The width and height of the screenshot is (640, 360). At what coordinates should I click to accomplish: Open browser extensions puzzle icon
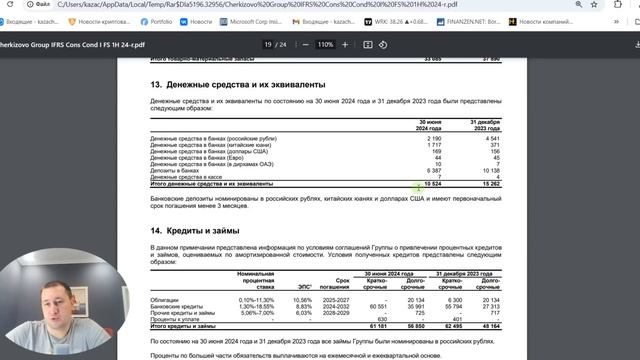coord(618,4)
